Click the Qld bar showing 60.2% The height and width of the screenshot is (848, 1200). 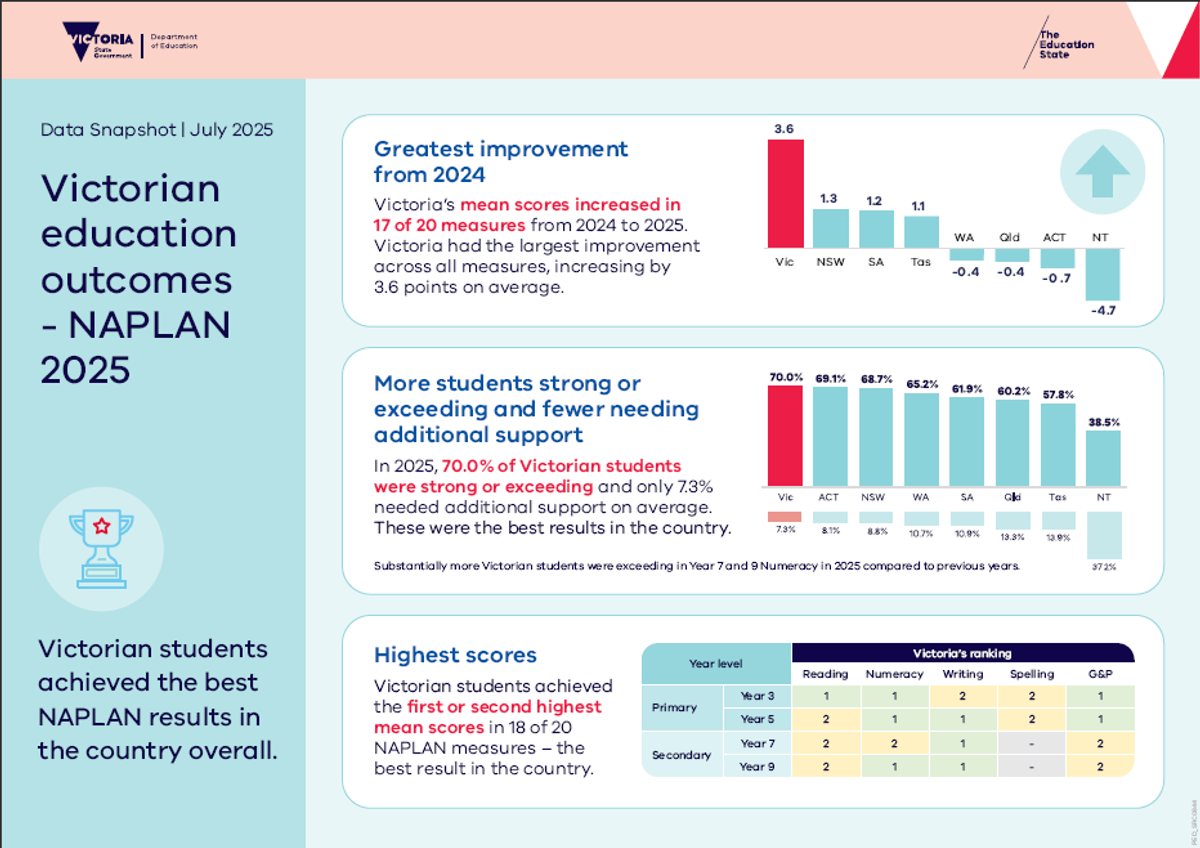pos(1013,443)
